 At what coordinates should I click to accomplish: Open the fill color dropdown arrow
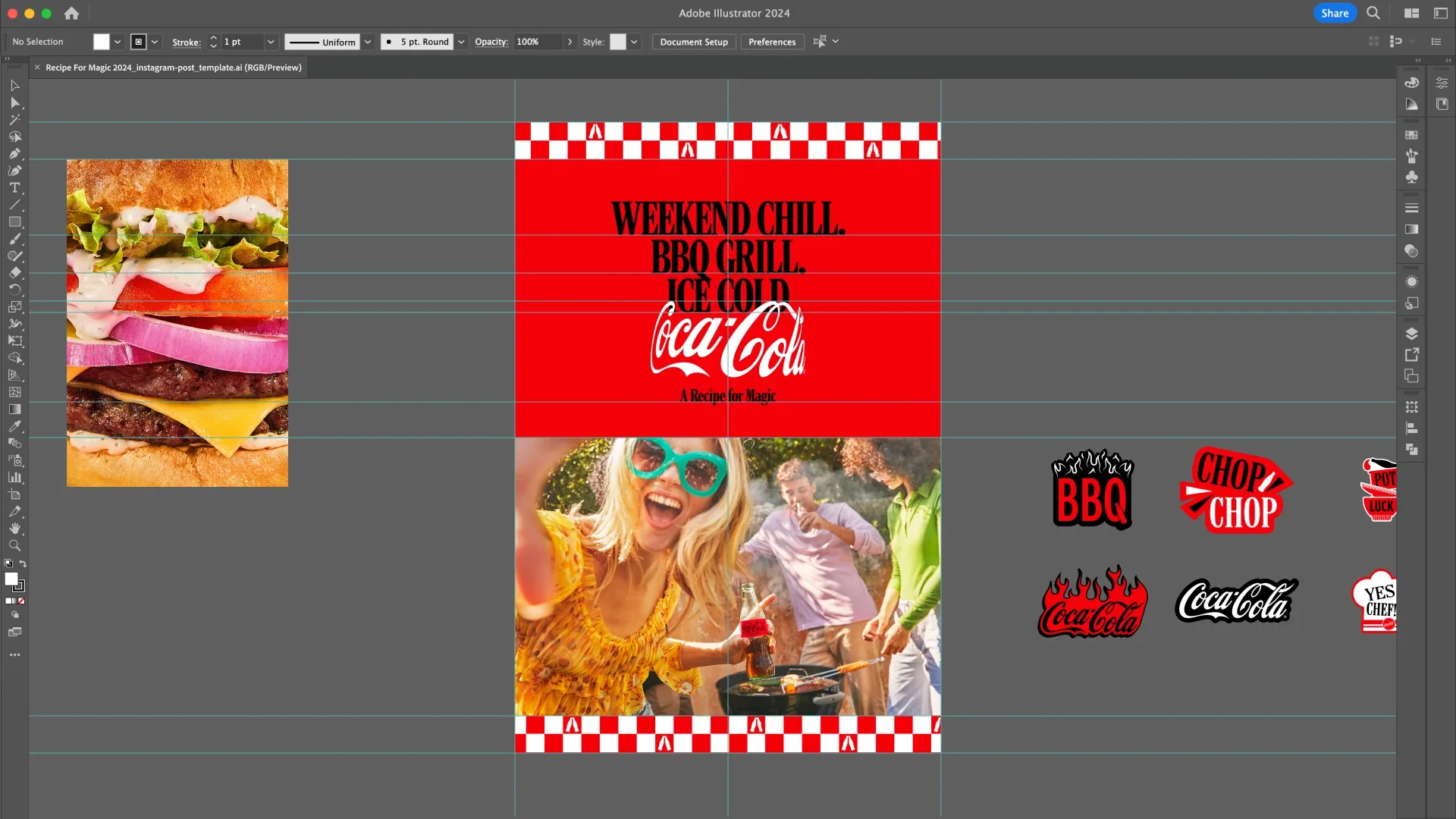coord(118,42)
